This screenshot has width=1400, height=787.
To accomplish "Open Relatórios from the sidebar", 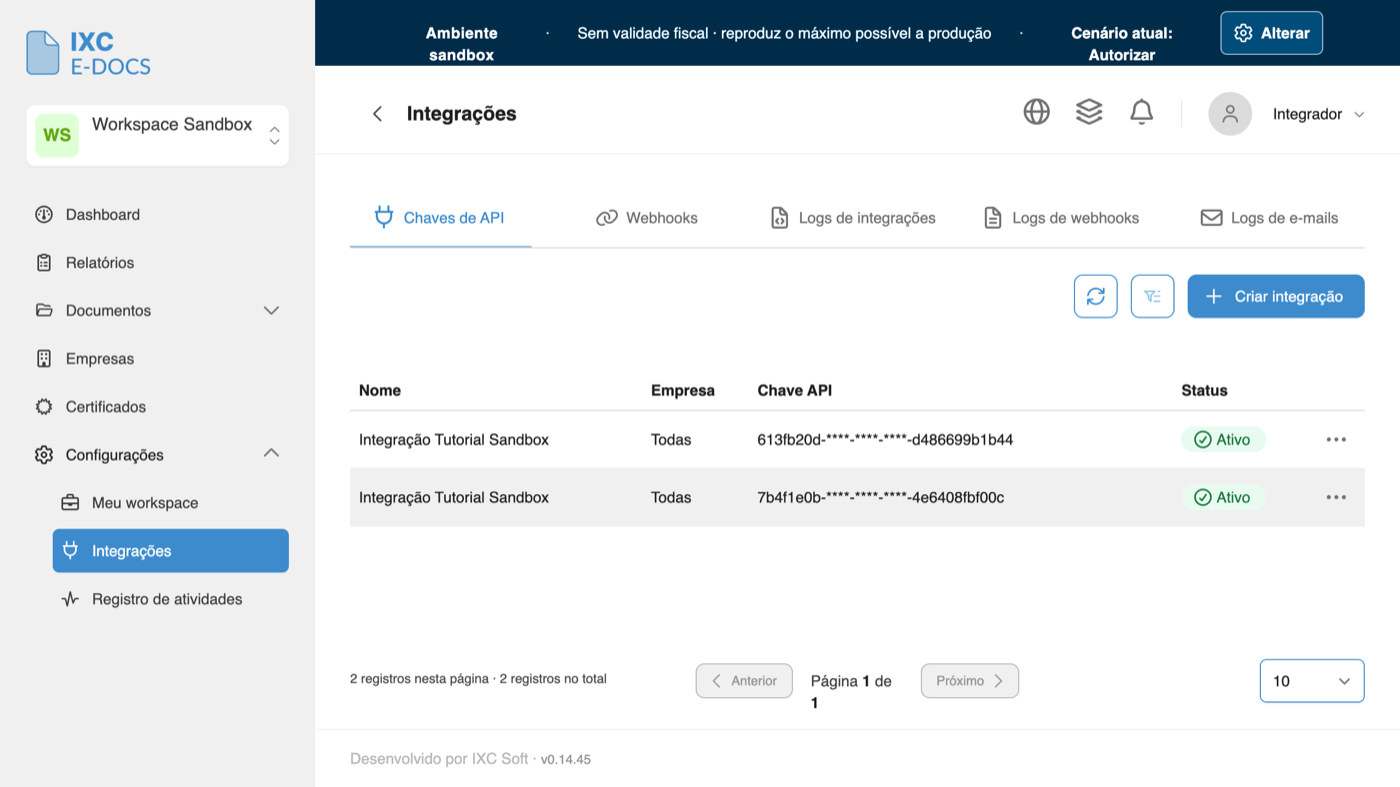I will click(x=157, y=262).
